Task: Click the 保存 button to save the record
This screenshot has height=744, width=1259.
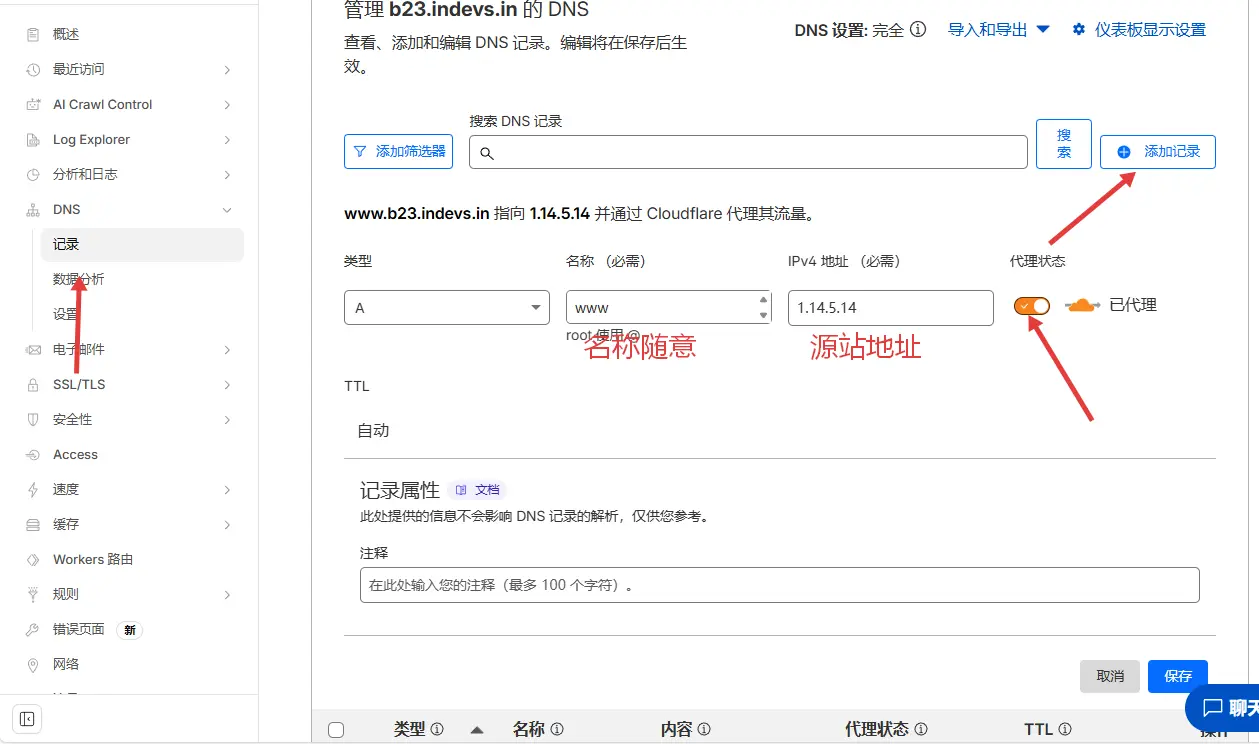Action: (1177, 676)
